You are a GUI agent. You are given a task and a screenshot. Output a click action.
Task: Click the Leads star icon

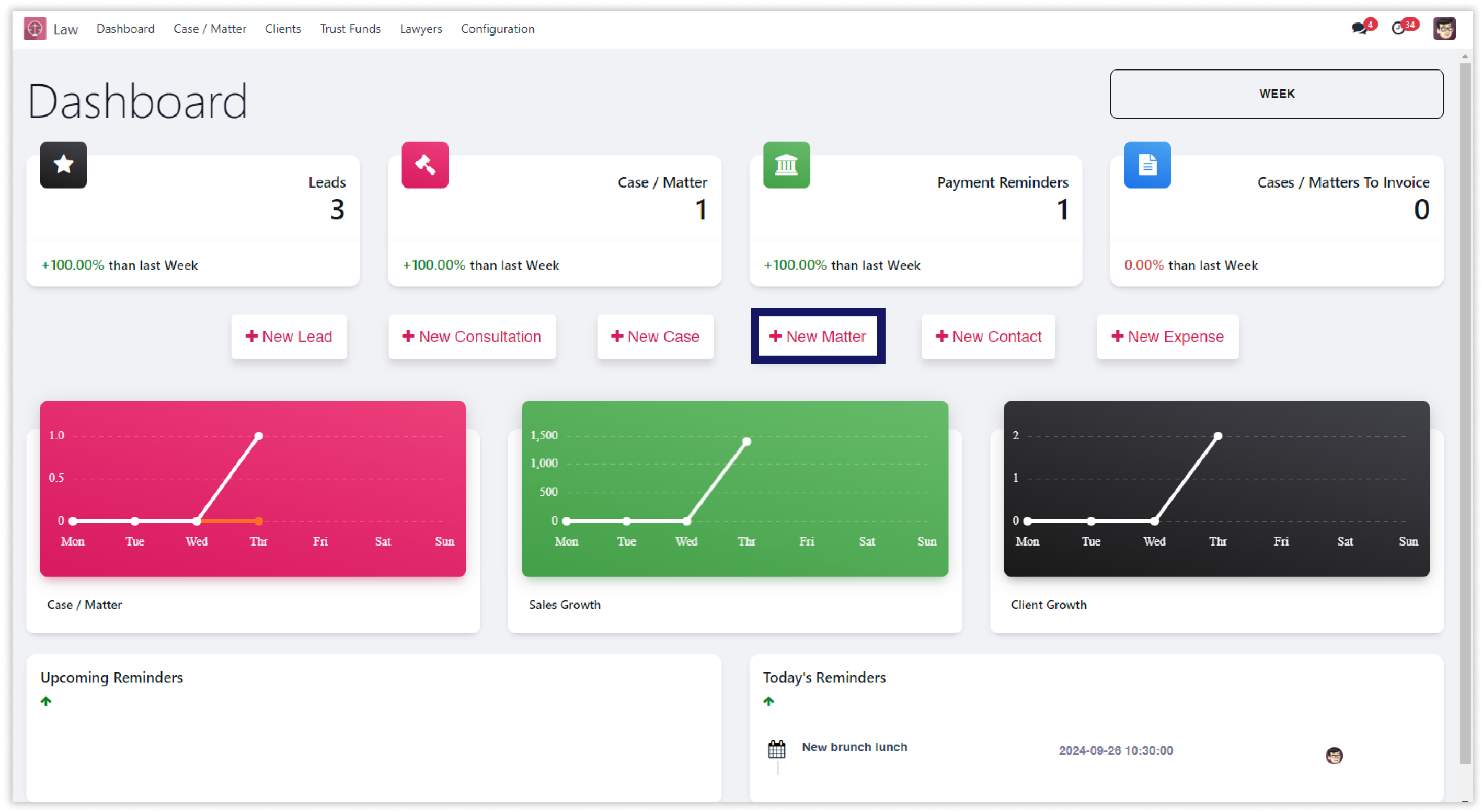tap(63, 165)
